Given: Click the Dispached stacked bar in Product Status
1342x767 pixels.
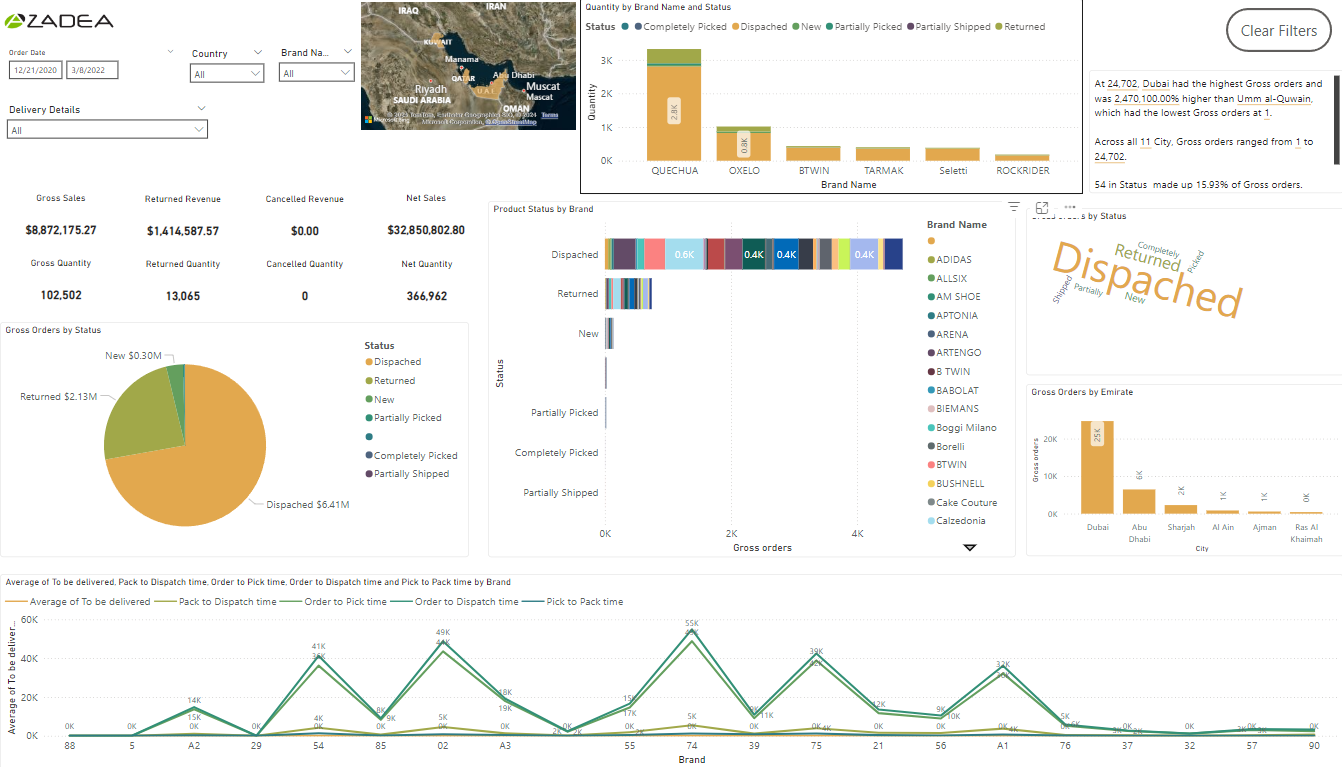Looking at the screenshot, I should pos(755,254).
